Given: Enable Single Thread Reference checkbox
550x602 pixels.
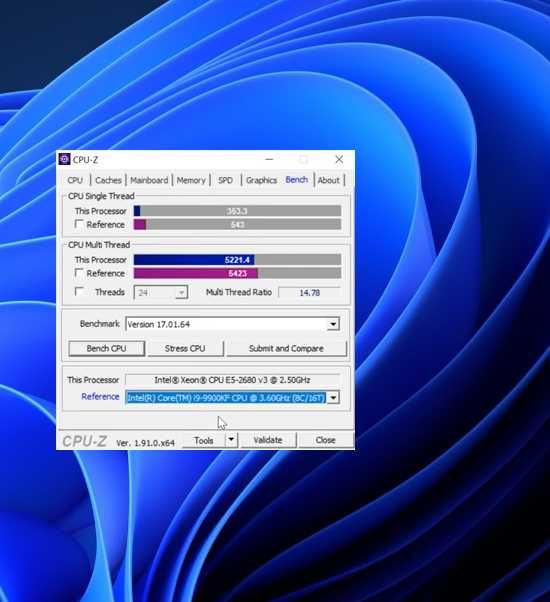Looking at the screenshot, I should coord(79,224).
